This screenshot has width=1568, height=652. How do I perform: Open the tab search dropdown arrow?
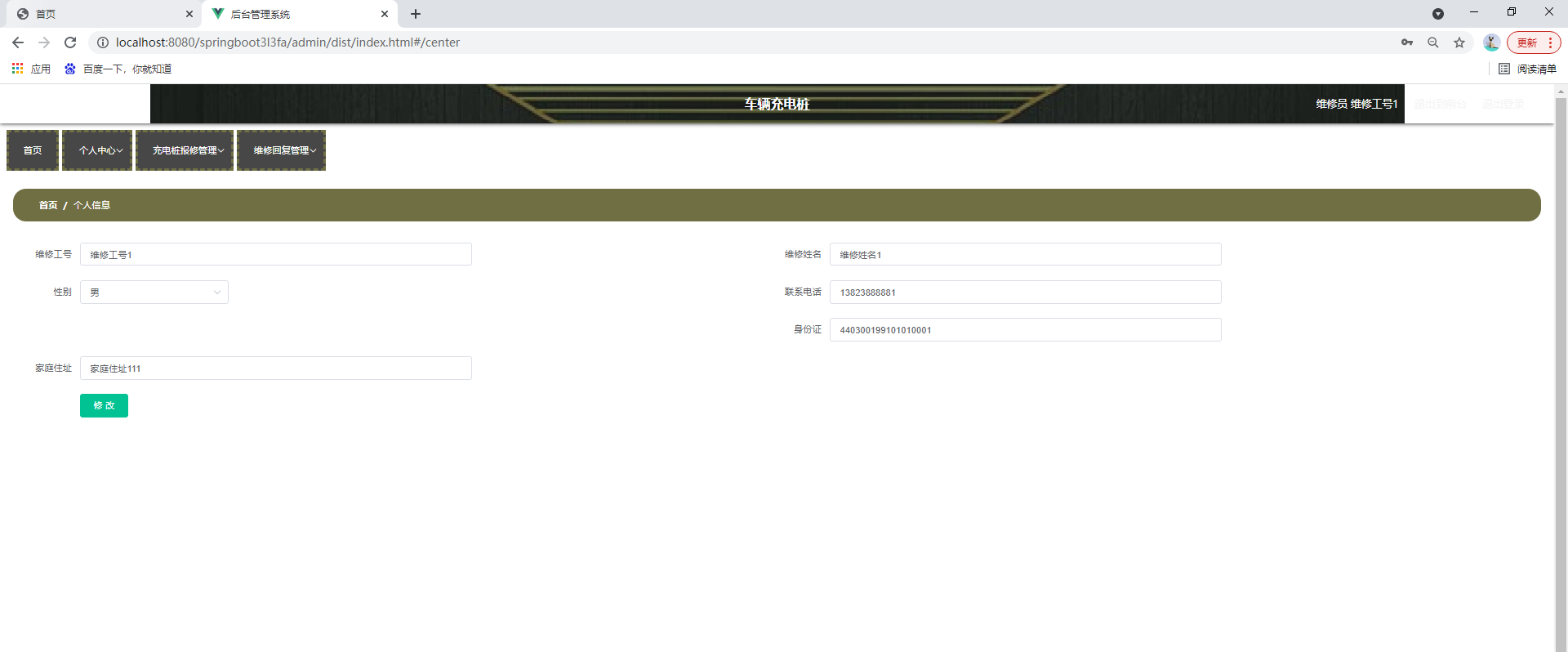point(1438,14)
